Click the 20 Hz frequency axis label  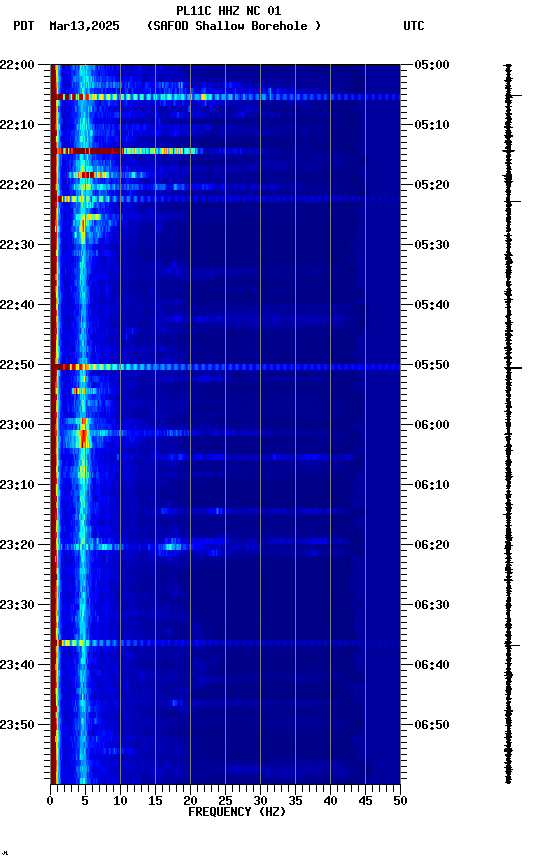[190, 801]
